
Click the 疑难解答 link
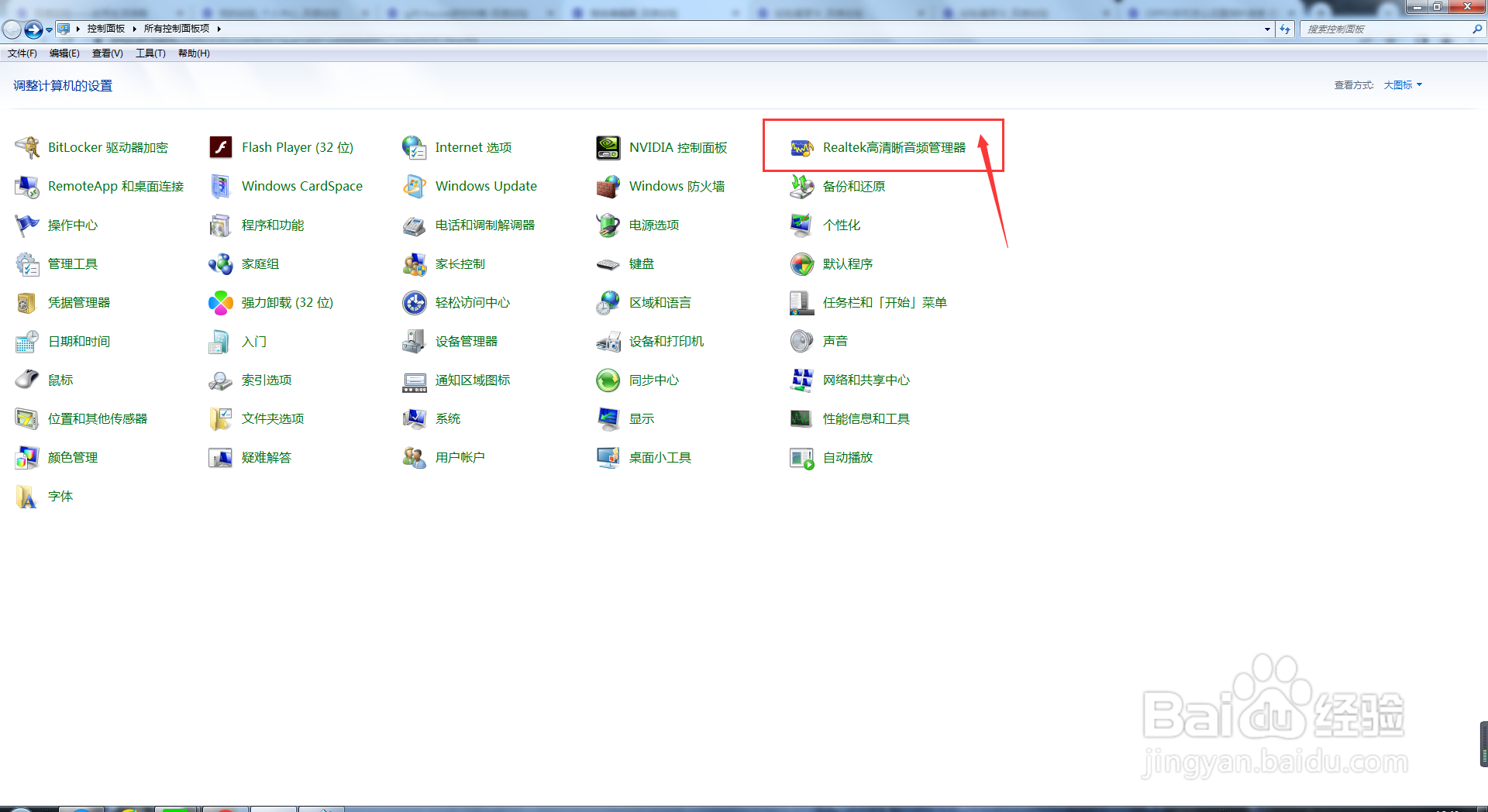pos(267,457)
